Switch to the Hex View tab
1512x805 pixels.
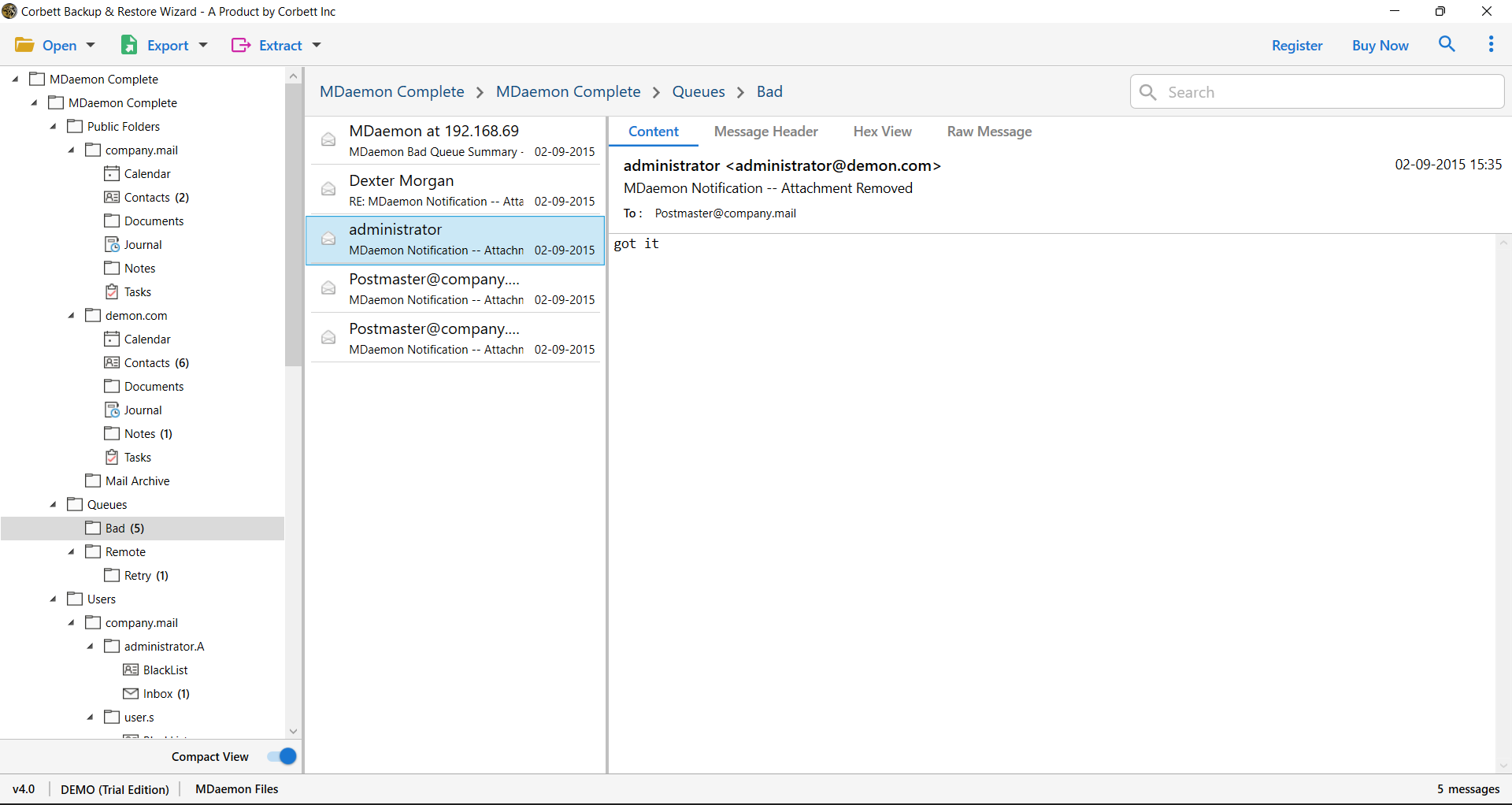point(882,132)
